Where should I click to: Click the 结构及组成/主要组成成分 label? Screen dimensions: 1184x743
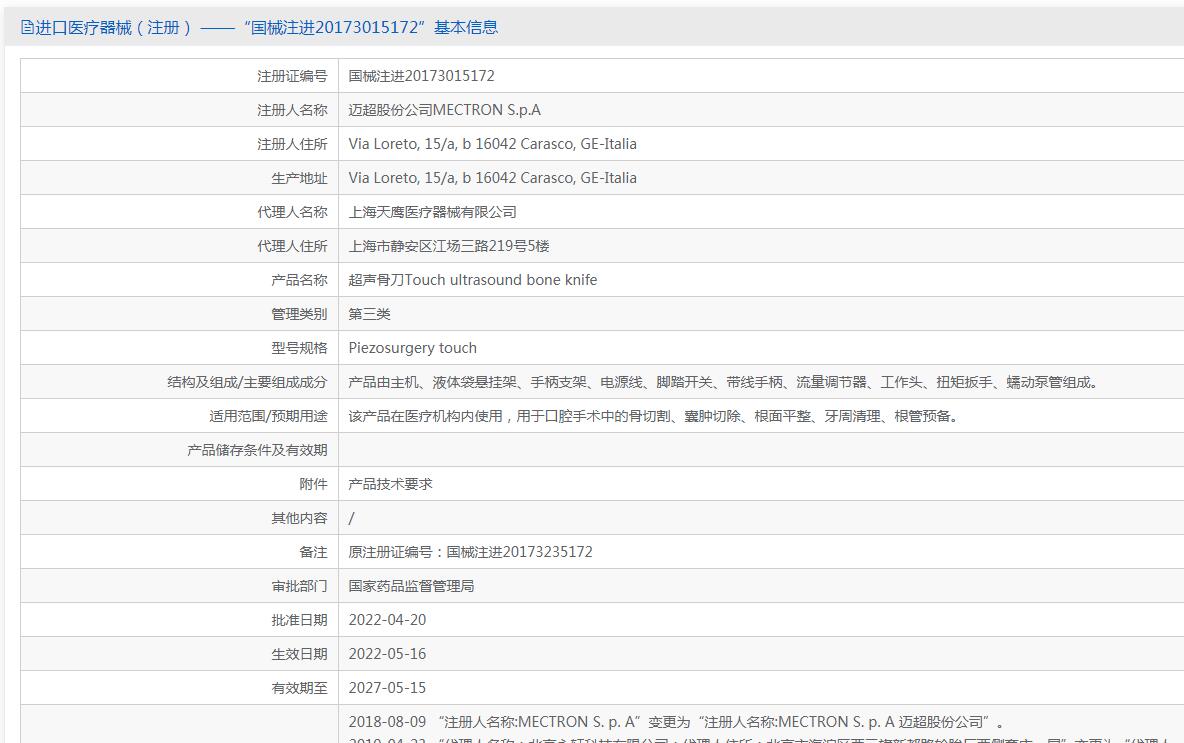(x=247, y=382)
